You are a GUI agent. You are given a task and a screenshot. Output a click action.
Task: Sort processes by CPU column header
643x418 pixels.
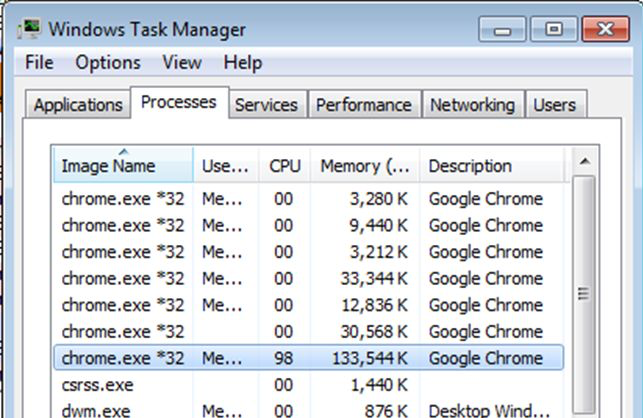coord(285,166)
